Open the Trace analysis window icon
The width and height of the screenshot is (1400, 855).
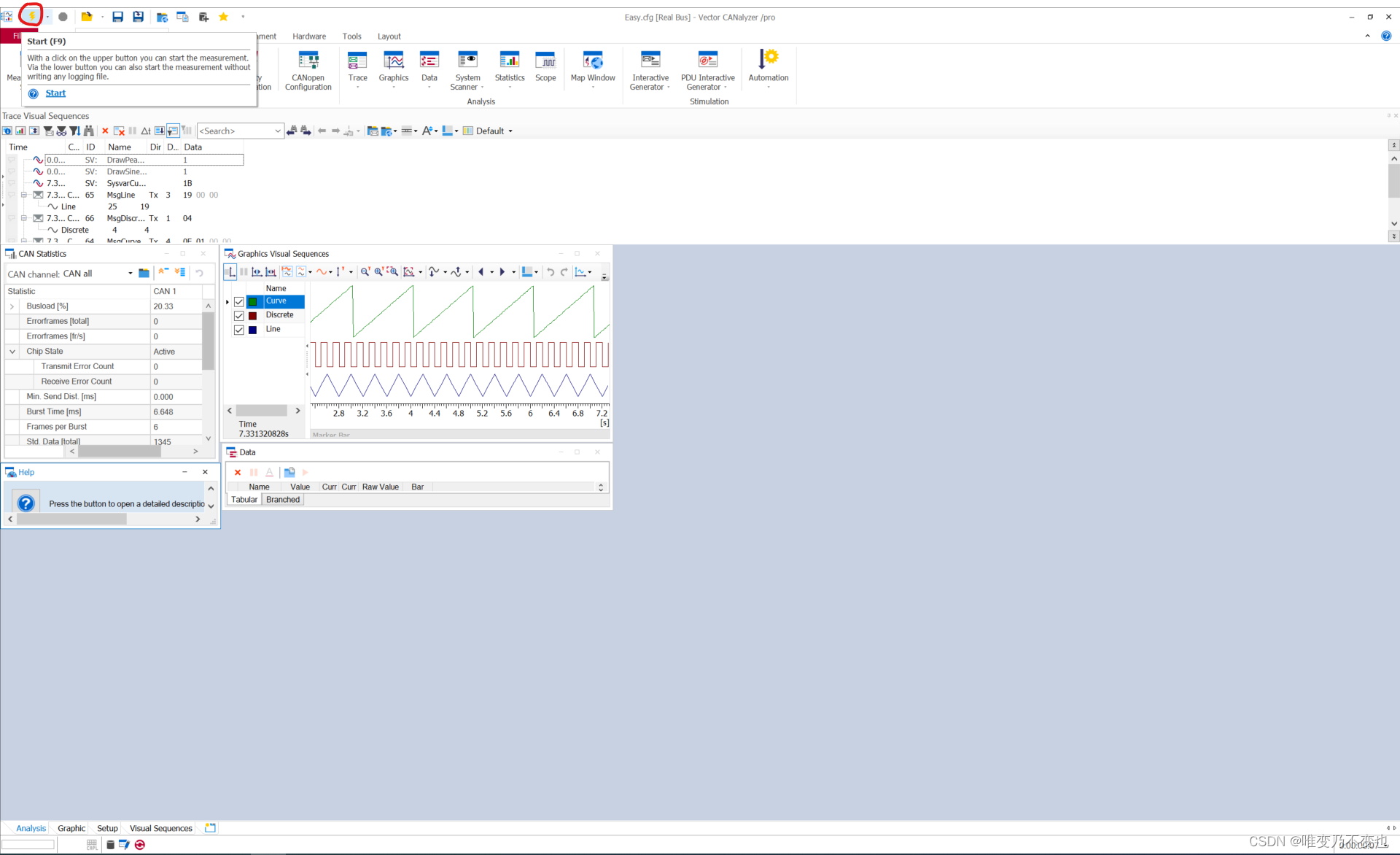[x=357, y=61]
